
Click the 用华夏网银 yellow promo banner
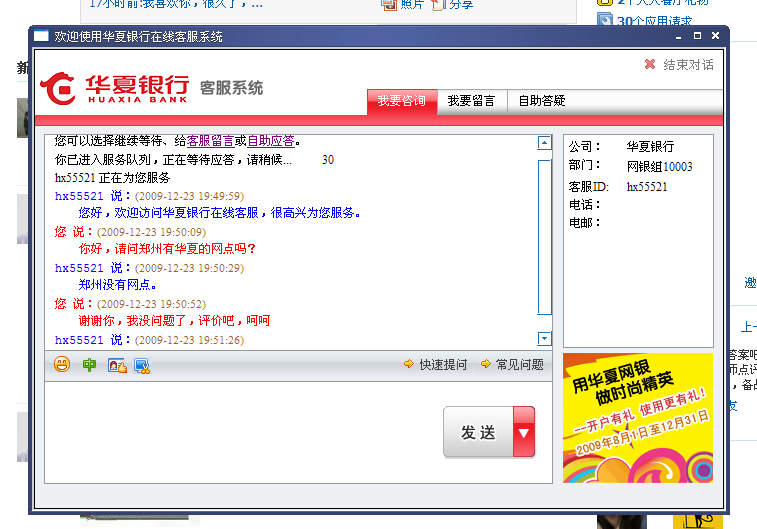click(x=638, y=418)
